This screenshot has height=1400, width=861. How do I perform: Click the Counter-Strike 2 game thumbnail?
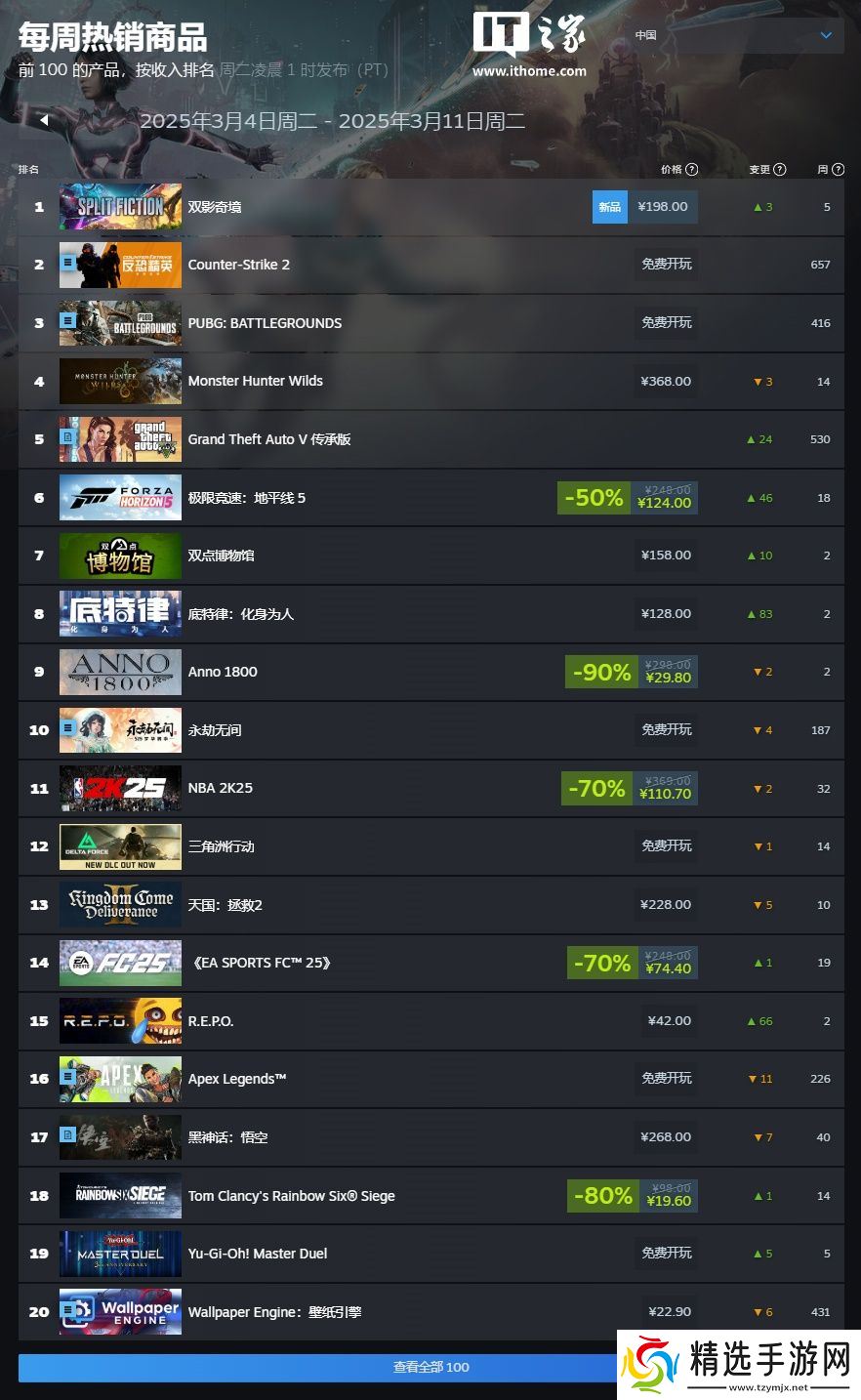tap(120, 265)
